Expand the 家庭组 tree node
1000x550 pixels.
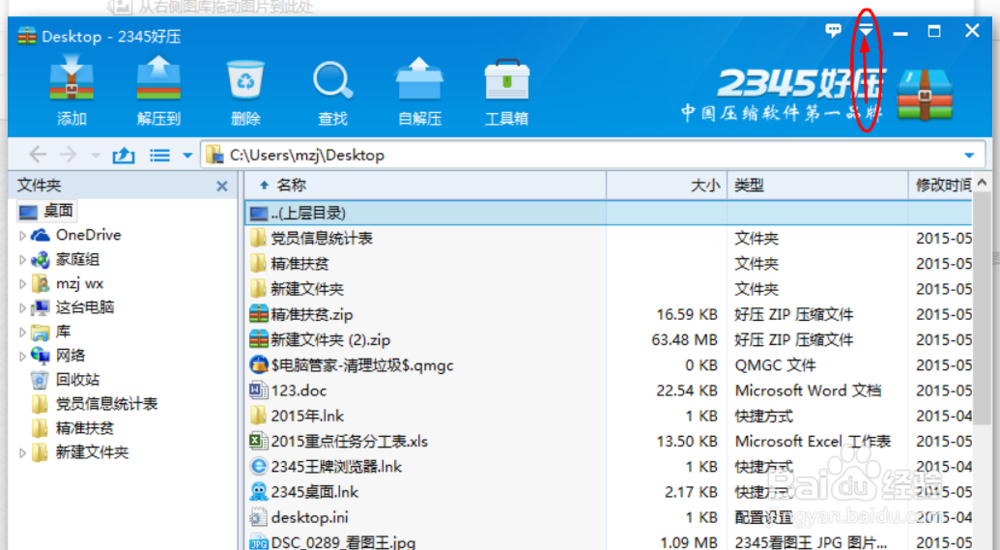[22, 260]
